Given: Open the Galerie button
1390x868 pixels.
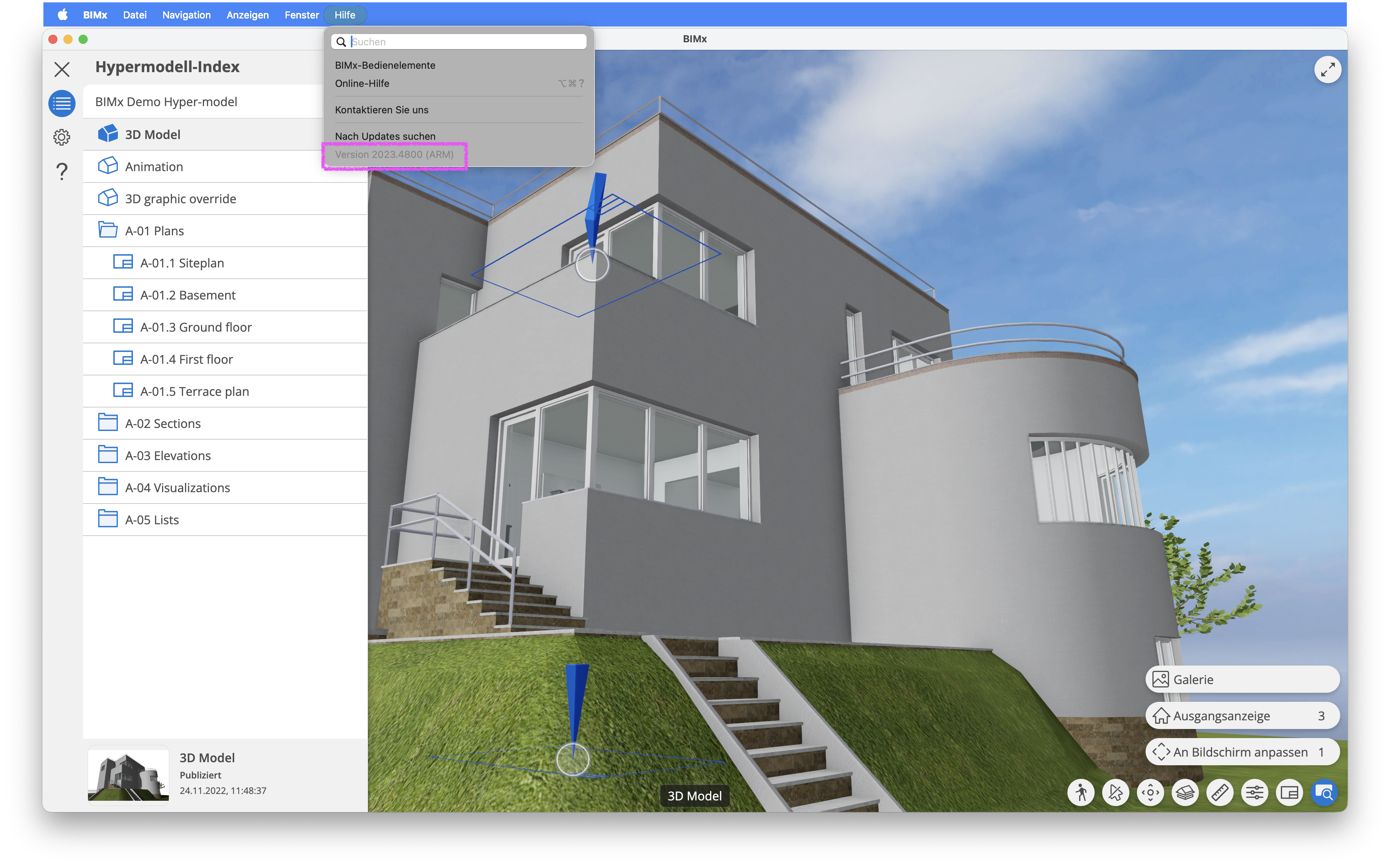Looking at the screenshot, I should [x=1243, y=680].
